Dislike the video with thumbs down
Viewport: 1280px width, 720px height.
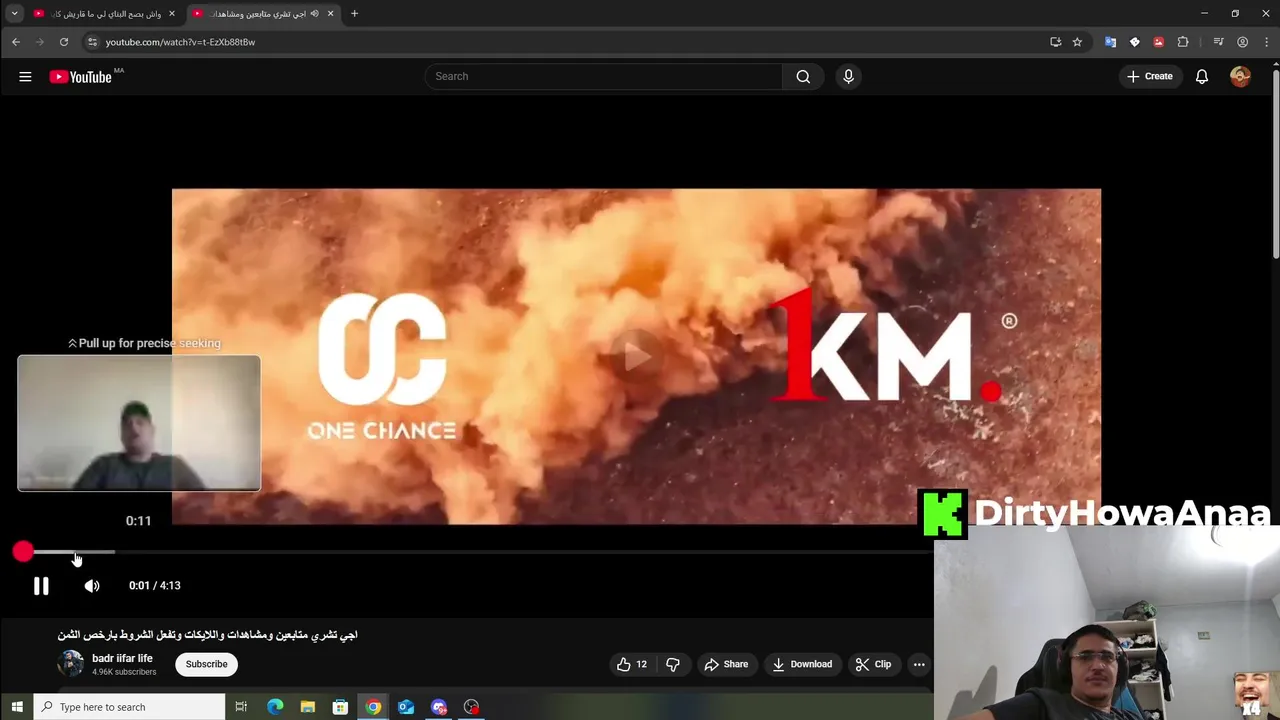click(673, 664)
